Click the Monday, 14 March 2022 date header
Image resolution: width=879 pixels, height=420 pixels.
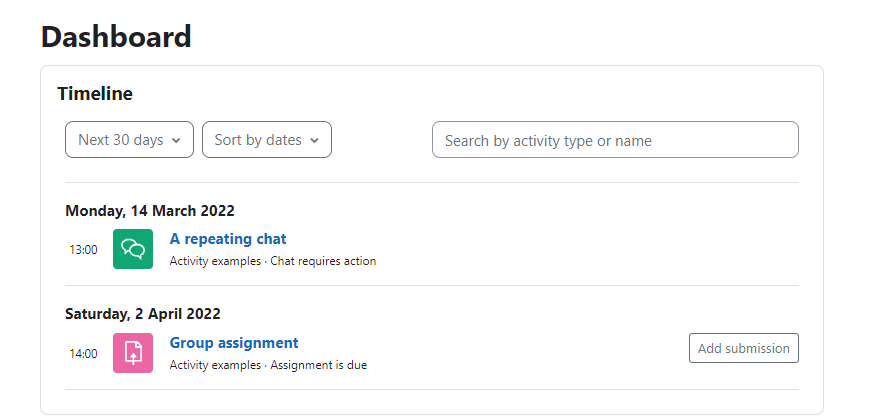click(x=150, y=211)
